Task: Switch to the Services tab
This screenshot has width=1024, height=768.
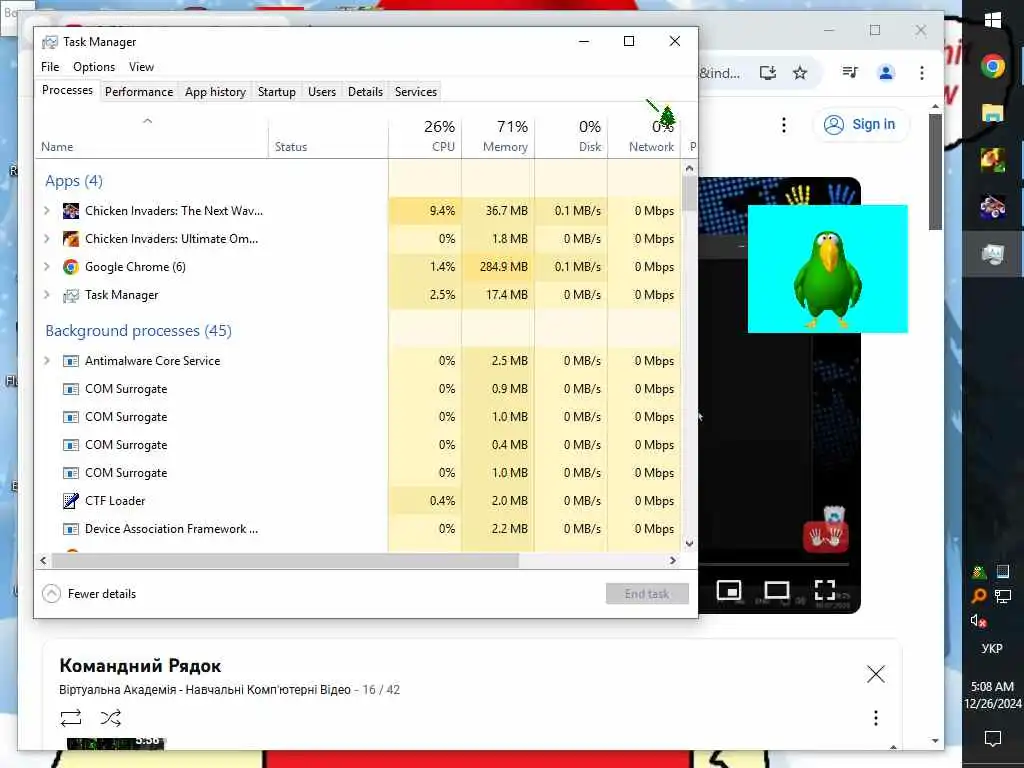Action: [x=416, y=92]
